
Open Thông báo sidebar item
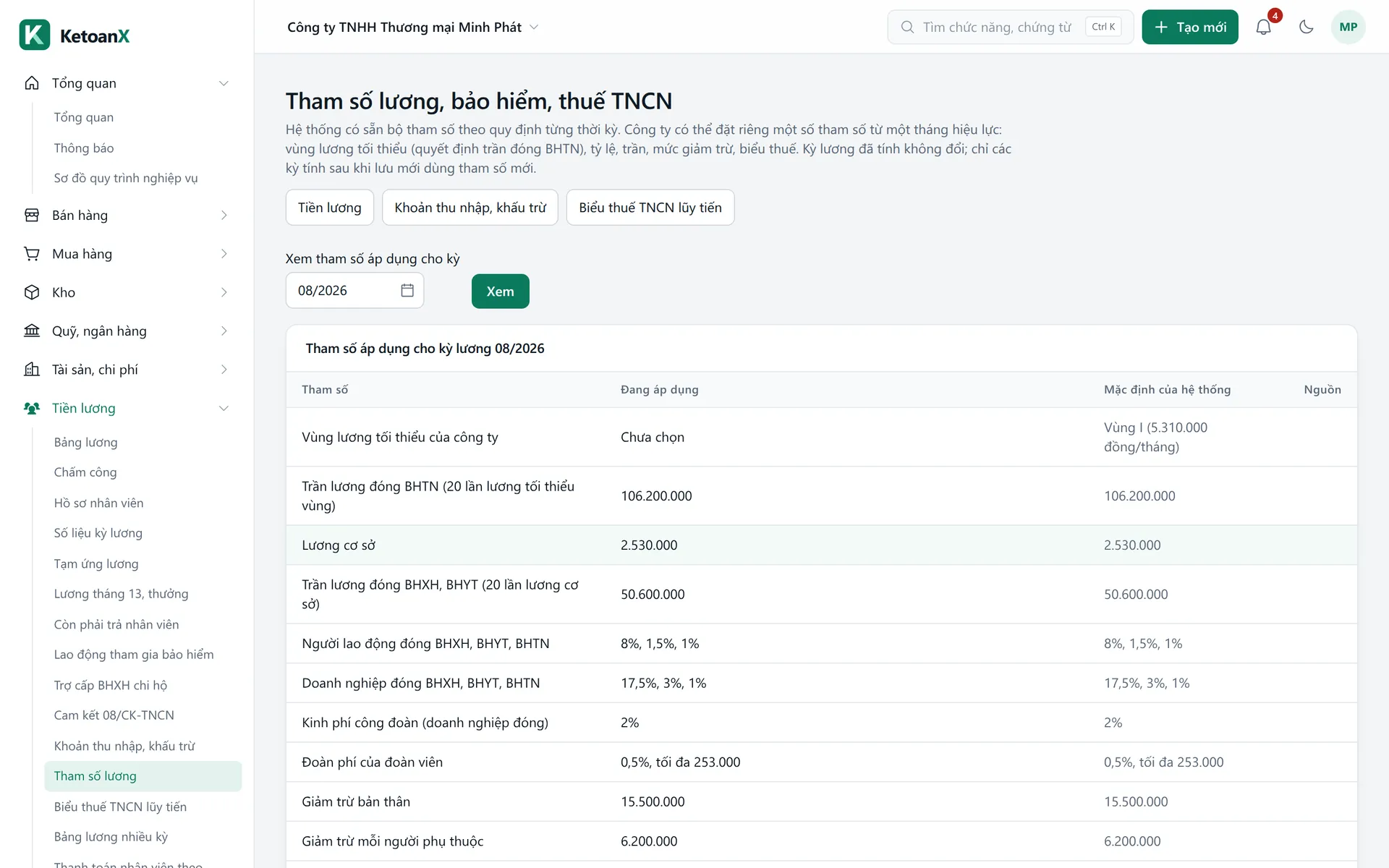click(x=84, y=148)
